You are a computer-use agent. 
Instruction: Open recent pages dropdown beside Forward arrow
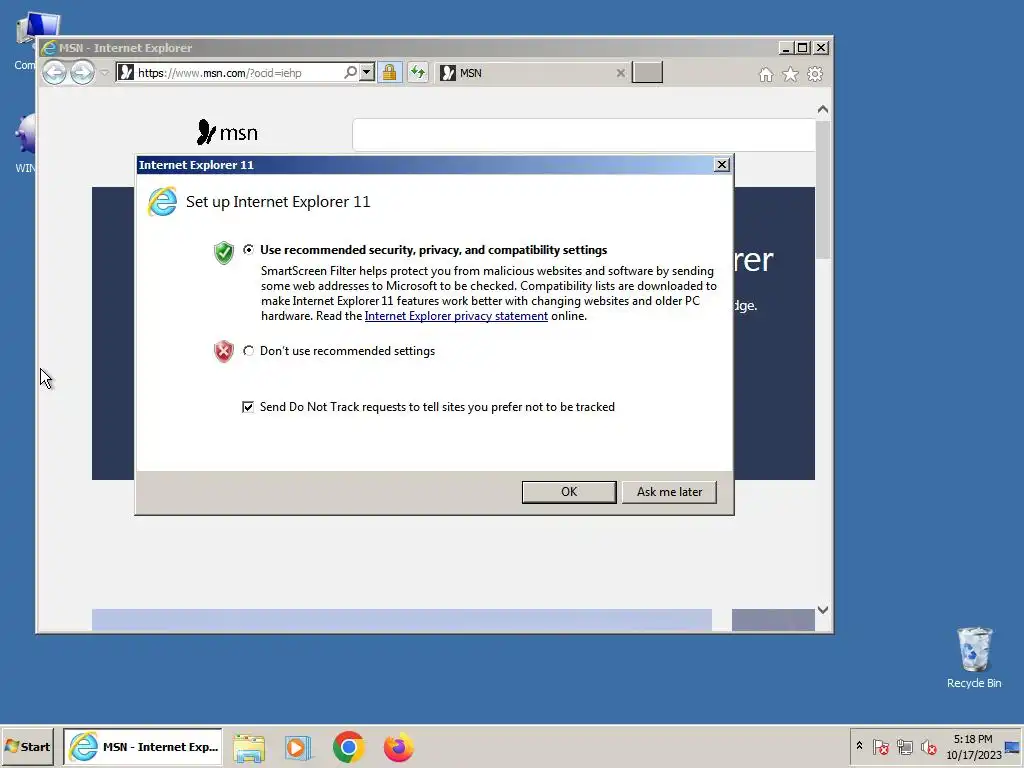pos(104,72)
